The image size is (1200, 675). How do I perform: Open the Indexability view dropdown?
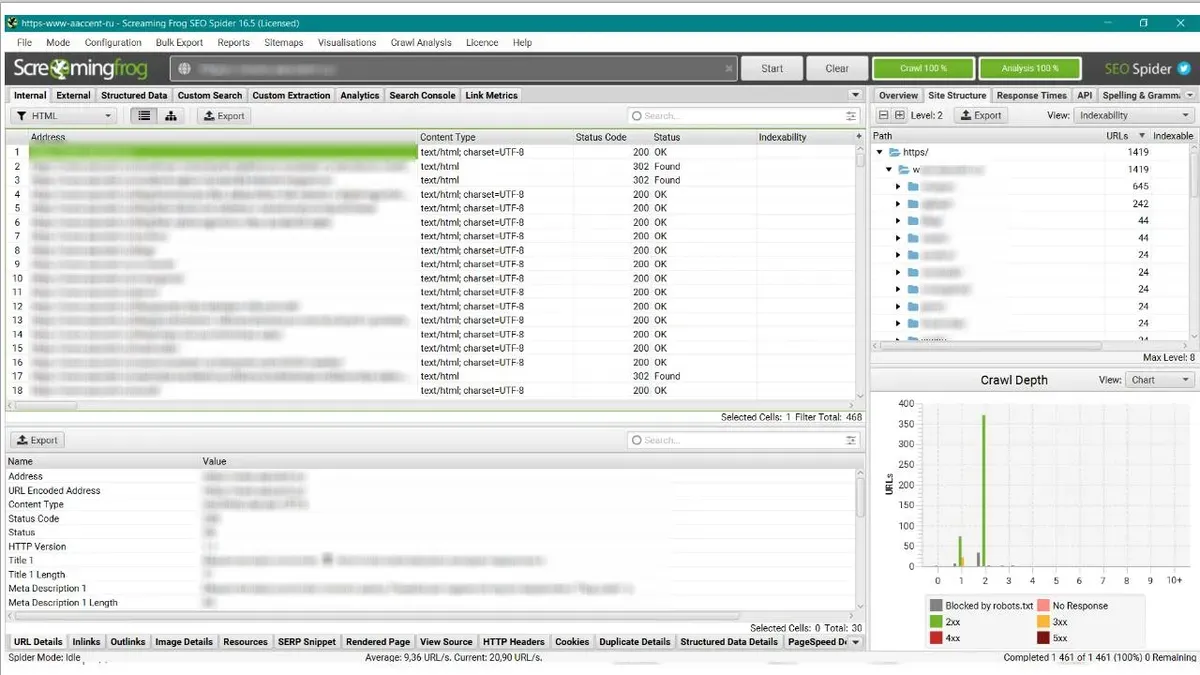pyautogui.click(x=1135, y=116)
